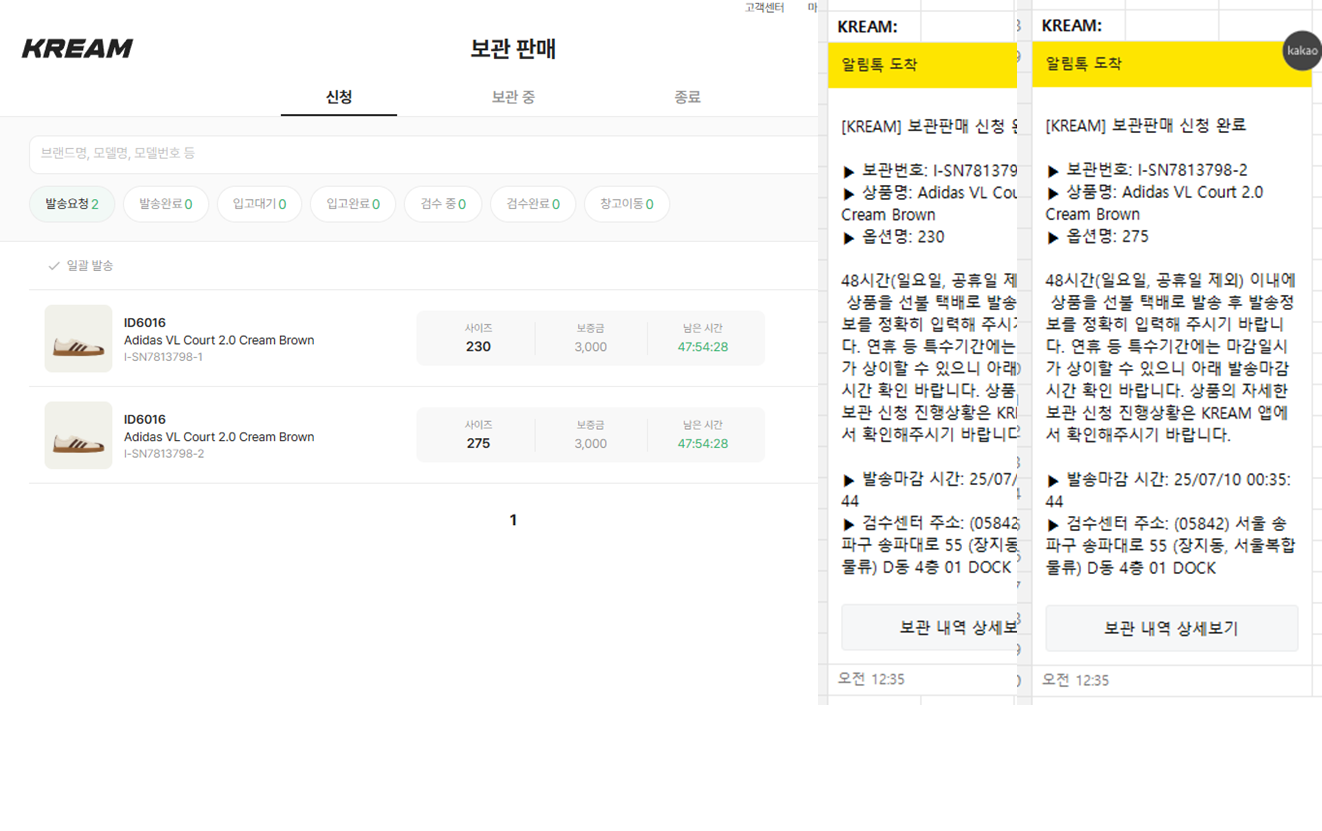Open the 고객센터 link
The width and height of the screenshot is (1322, 831).
(x=764, y=7)
